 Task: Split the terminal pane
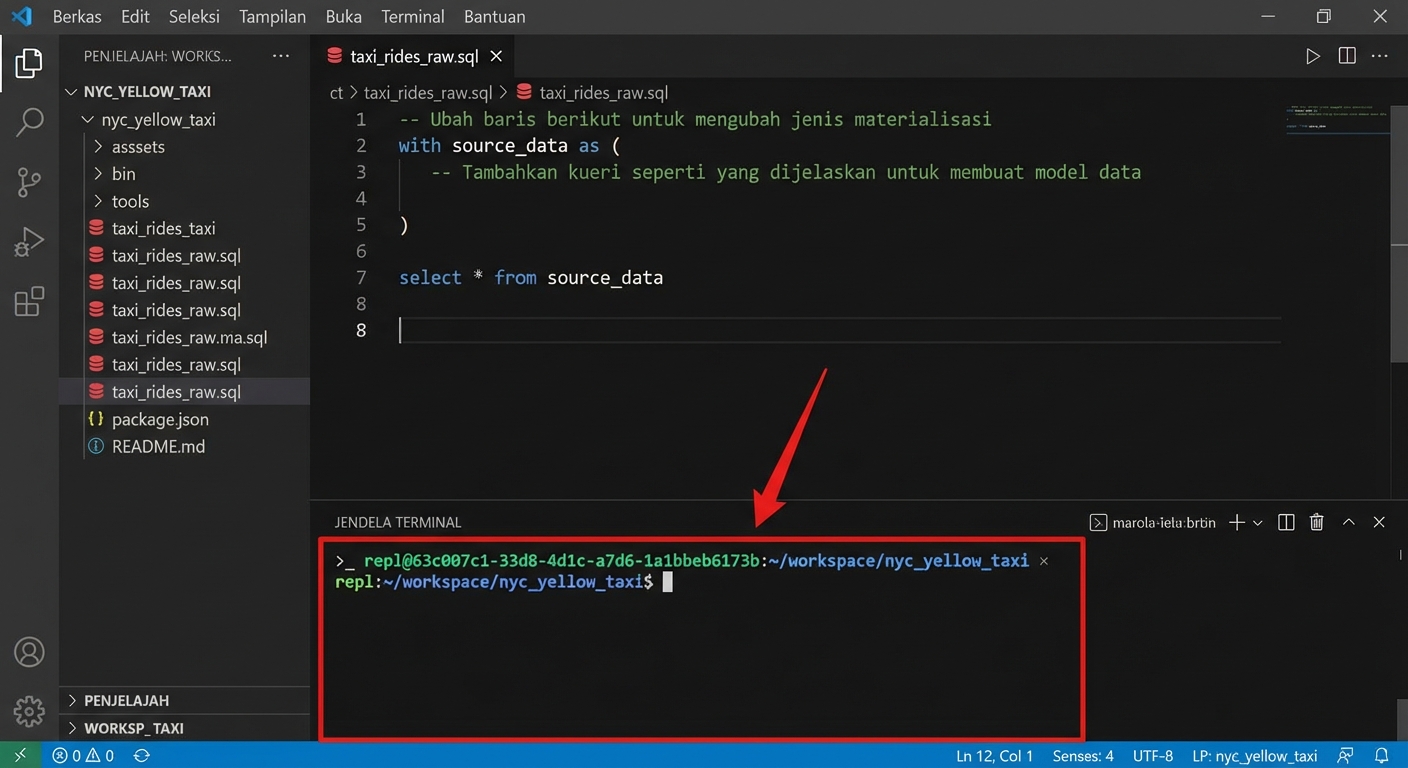[x=1286, y=521]
